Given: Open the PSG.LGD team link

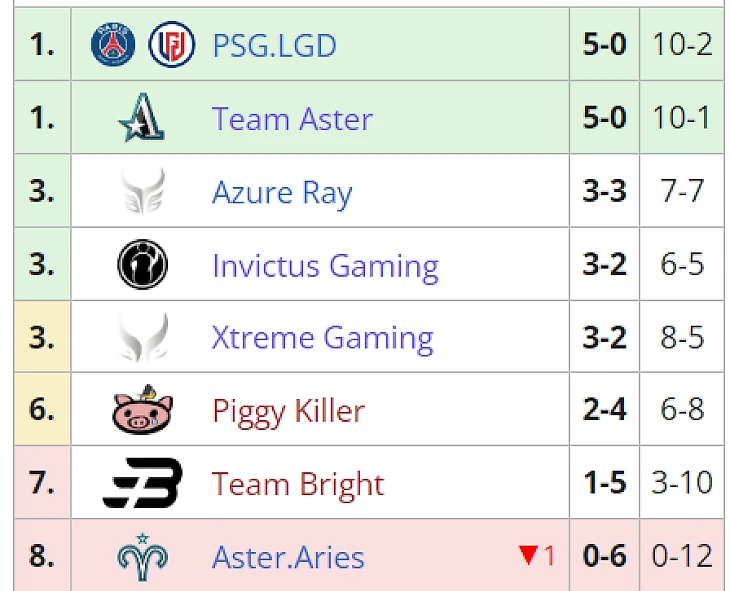Looking at the screenshot, I should click(274, 45).
